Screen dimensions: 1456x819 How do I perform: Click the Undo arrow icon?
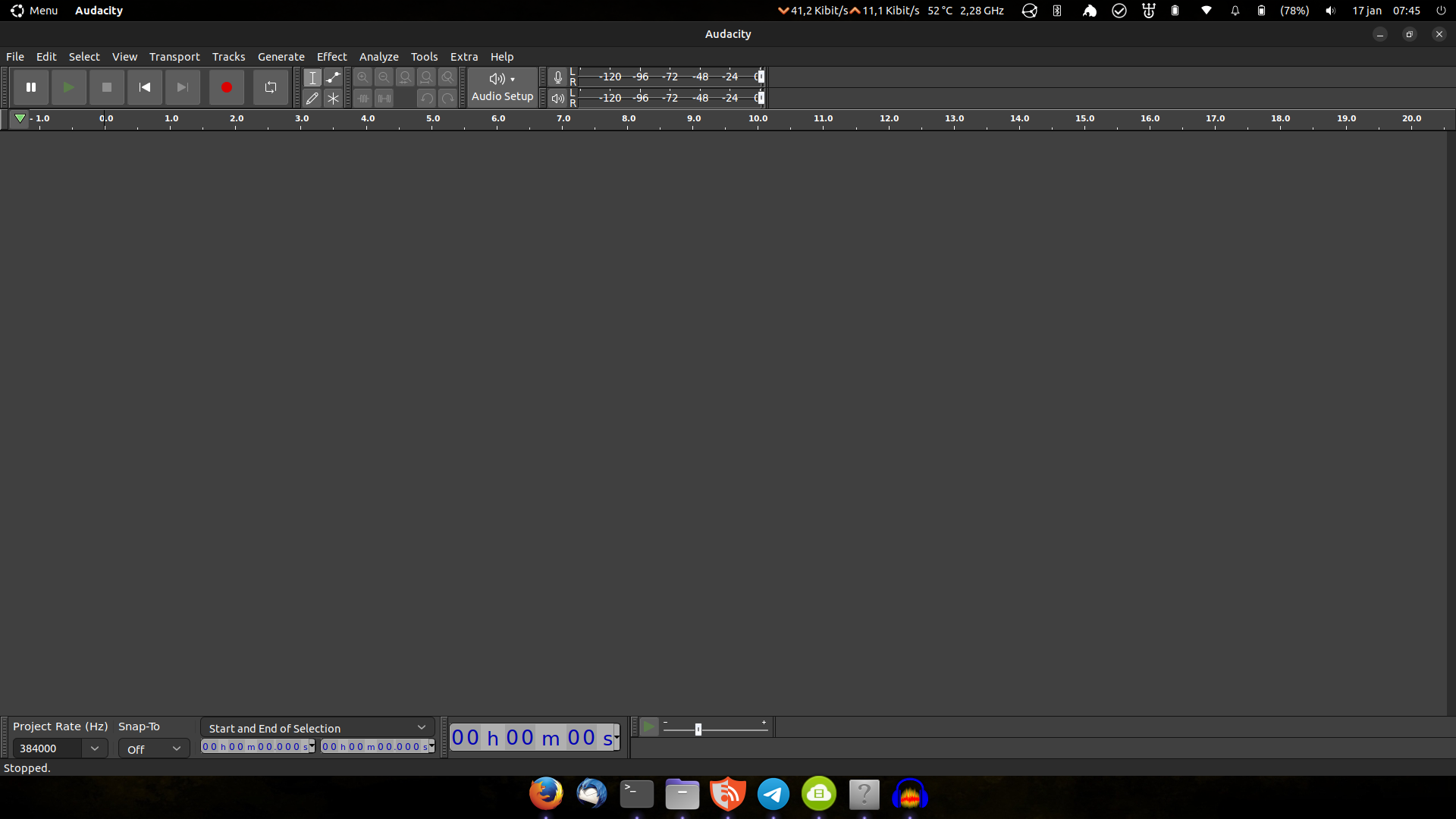point(426,98)
